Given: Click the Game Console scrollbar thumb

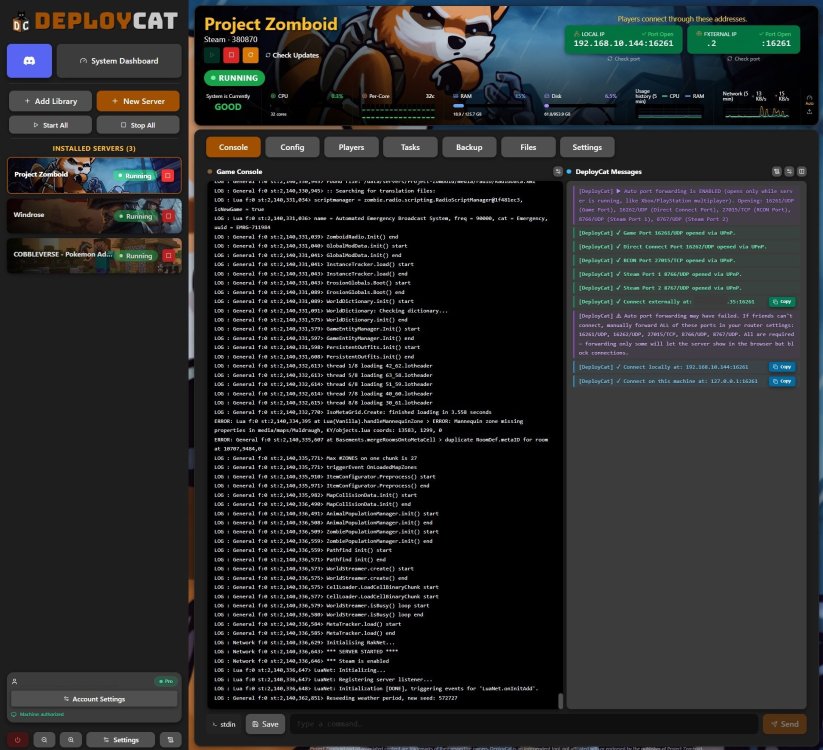Looking at the screenshot, I should (560, 700).
